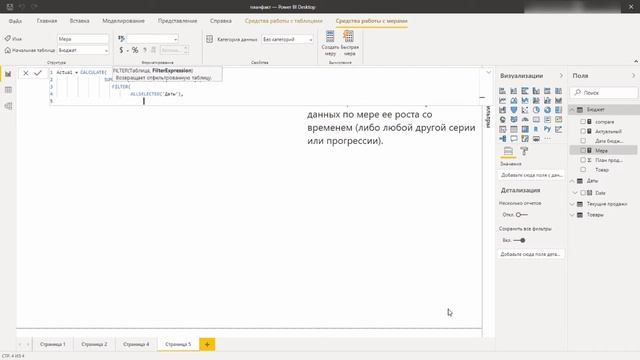Screen dimensions: 640x360
Task: Switch to Model view in left sidebar
Action: [x=8, y=106]
